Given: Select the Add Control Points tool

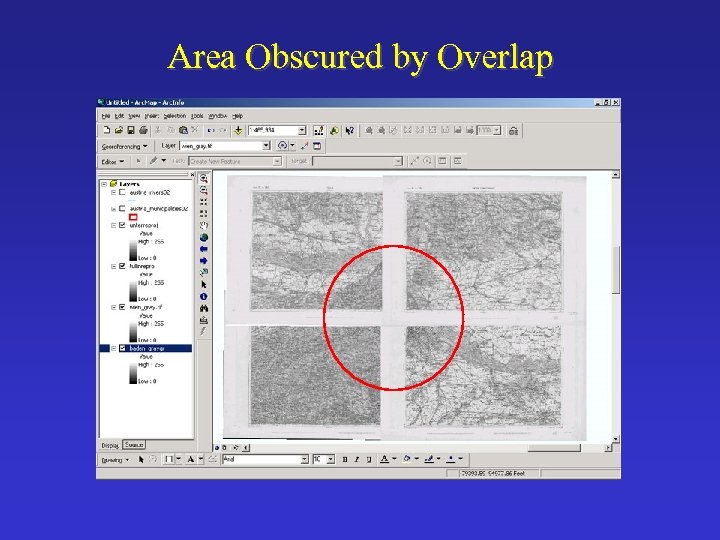Looking at the screenshot, I should tap(304, 146).
